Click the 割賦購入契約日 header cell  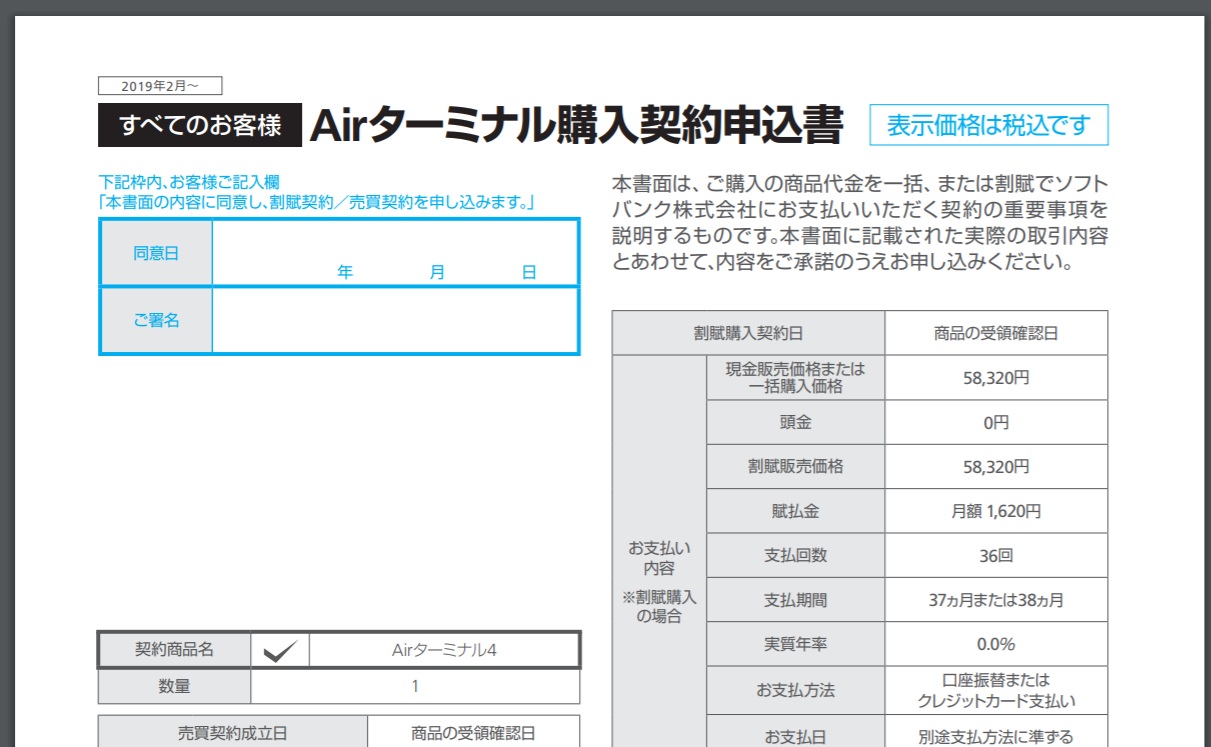click(748, 333)
